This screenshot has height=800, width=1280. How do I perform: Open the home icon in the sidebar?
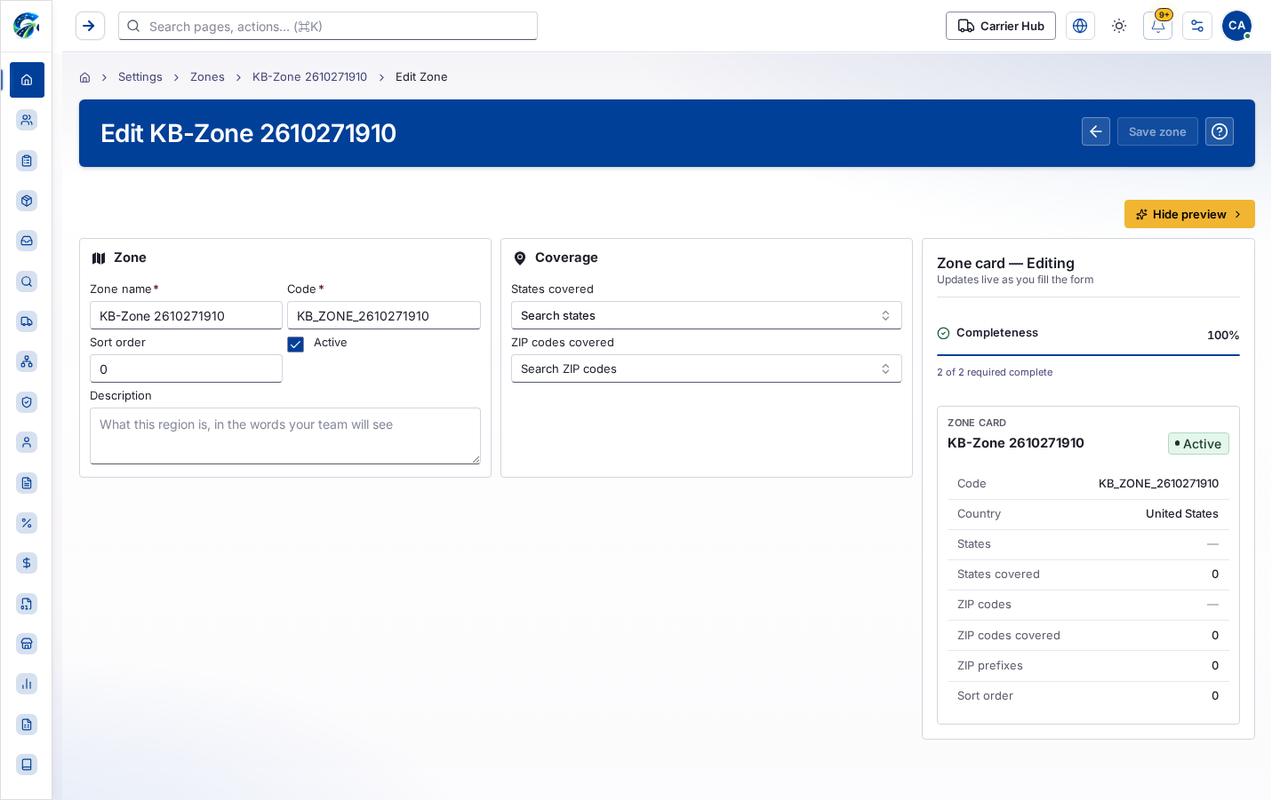click(27, 80)
